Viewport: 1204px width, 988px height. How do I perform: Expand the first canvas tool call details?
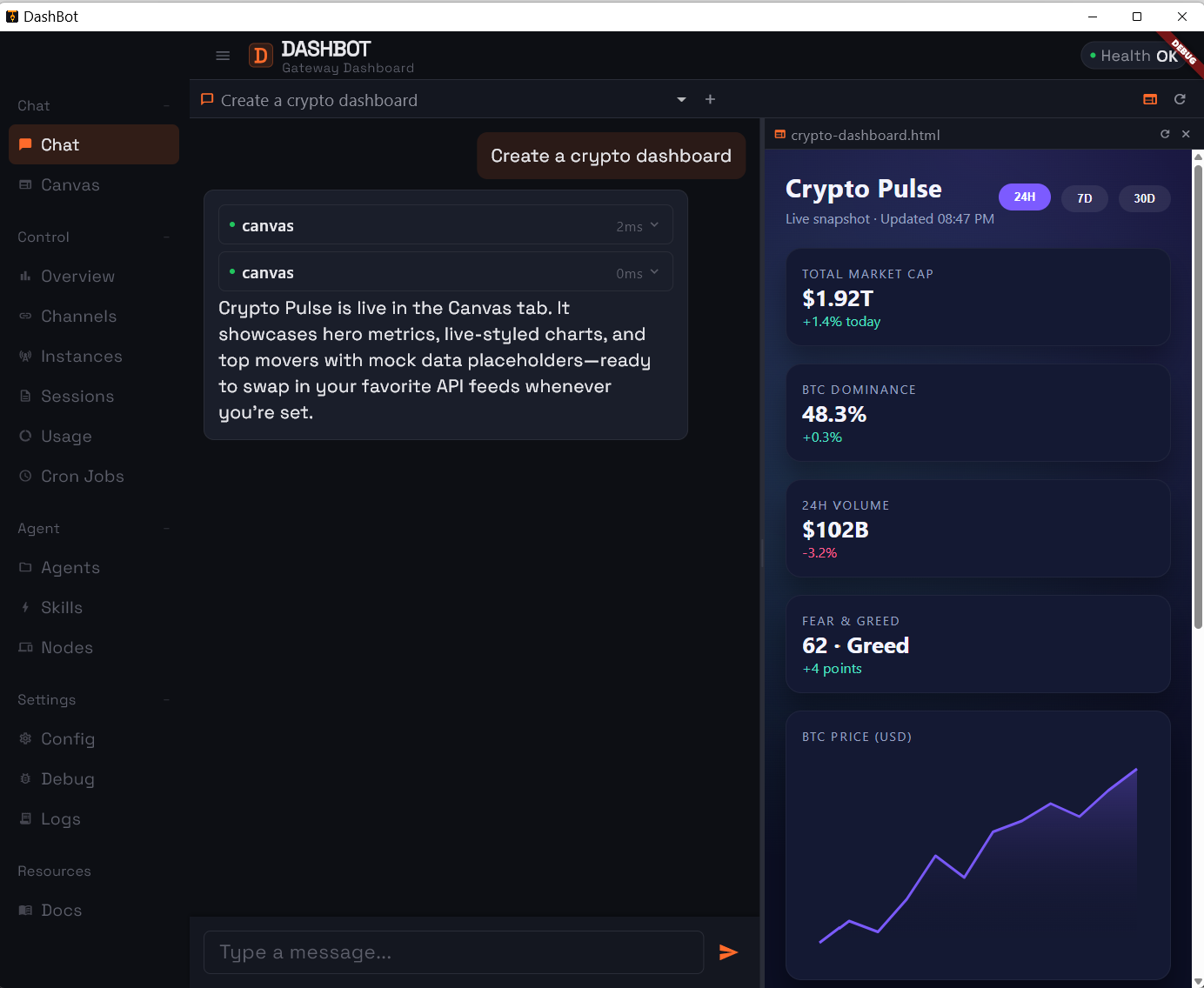pyautogui.click(x=653, y=224)
